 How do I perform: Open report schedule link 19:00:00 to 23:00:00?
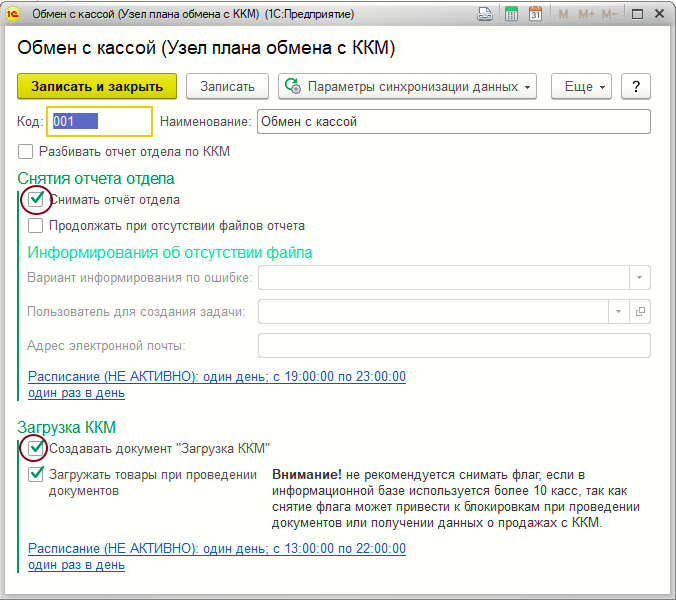point(217,376)
